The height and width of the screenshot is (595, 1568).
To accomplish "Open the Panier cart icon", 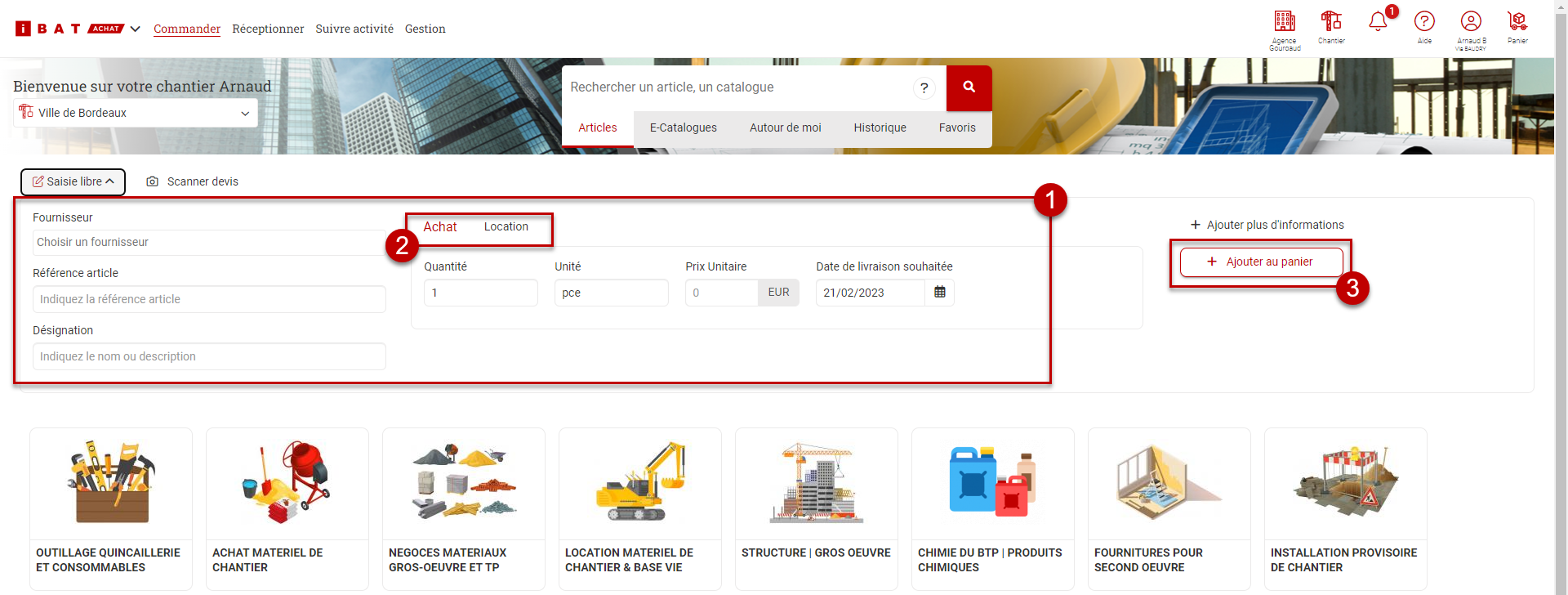I will click(x=1517, y=22).
